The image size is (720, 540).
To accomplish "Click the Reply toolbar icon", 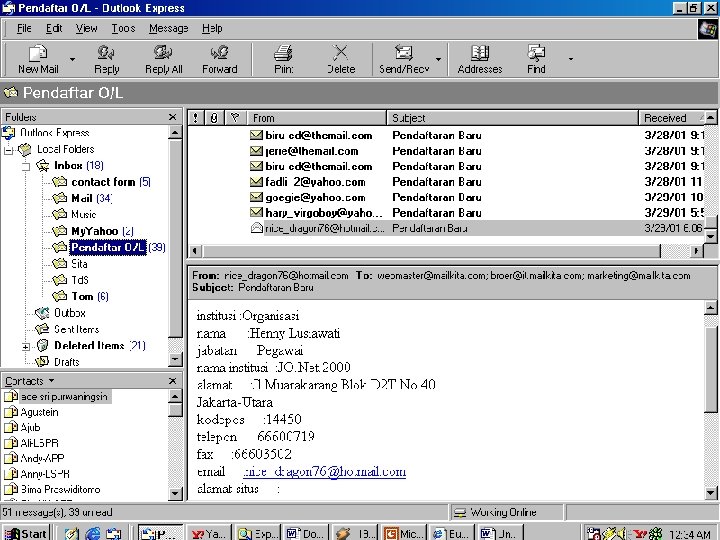I will click(106, 58).
